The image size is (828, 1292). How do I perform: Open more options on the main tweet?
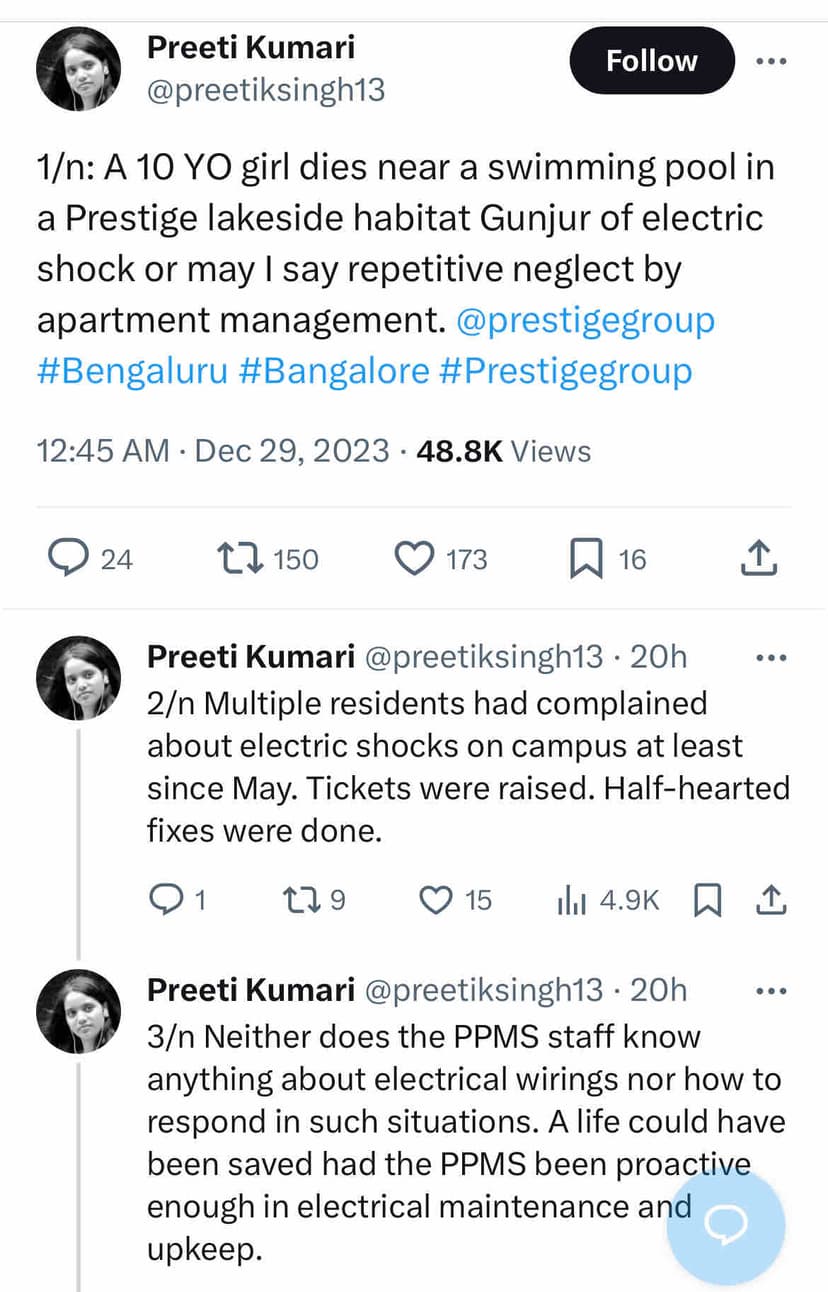coord(770,61)
